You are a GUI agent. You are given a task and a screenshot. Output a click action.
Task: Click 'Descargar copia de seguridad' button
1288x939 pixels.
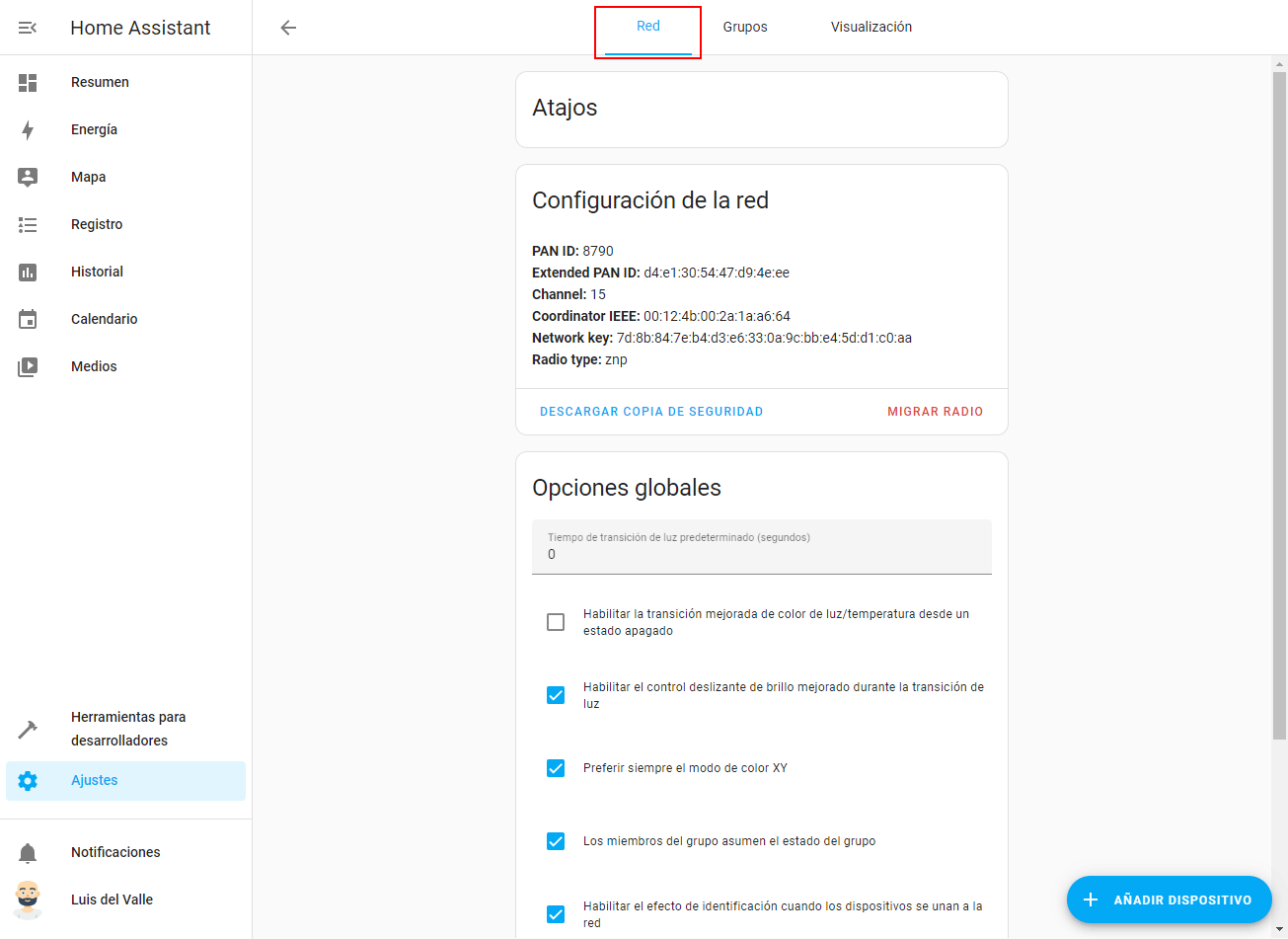(x=651, y=412)
